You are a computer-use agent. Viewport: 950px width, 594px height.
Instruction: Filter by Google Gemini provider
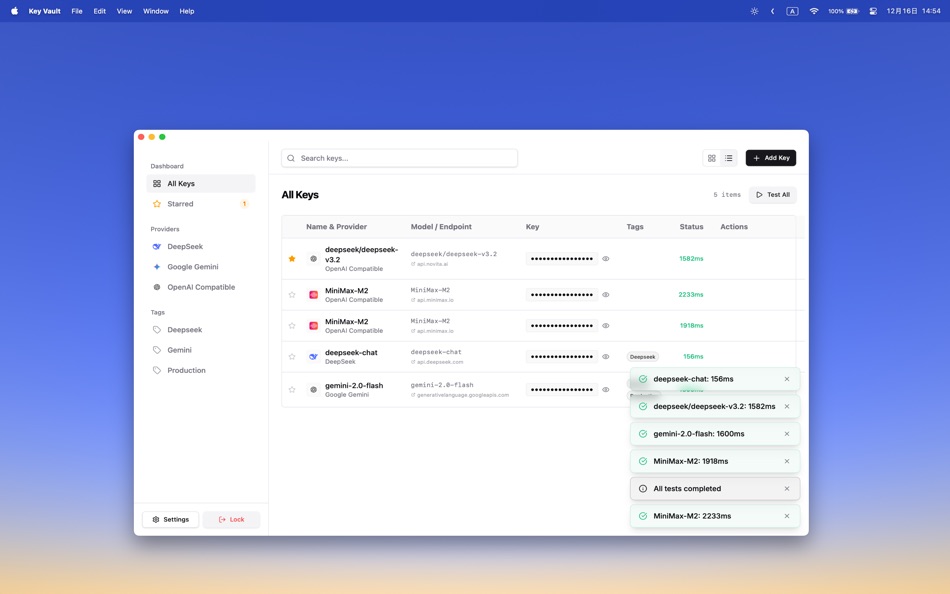click(201, 267)
